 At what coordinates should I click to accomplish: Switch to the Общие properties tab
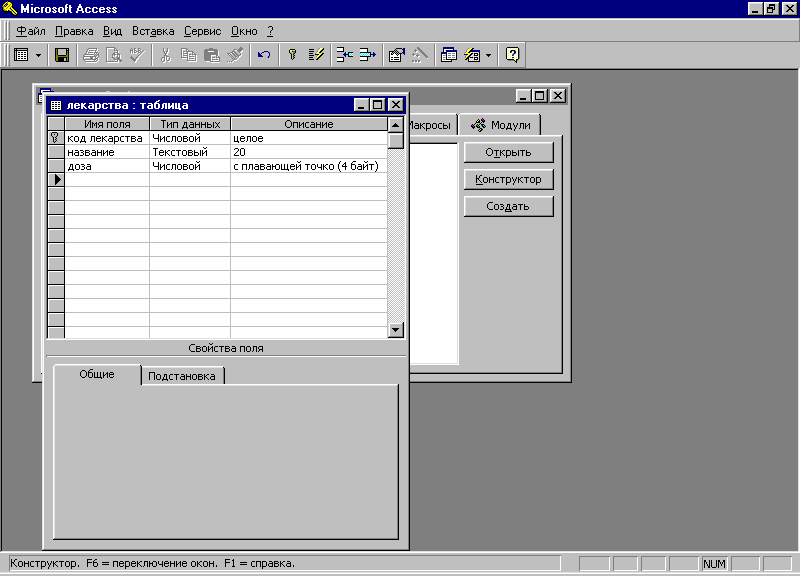[x=97, y=374]
